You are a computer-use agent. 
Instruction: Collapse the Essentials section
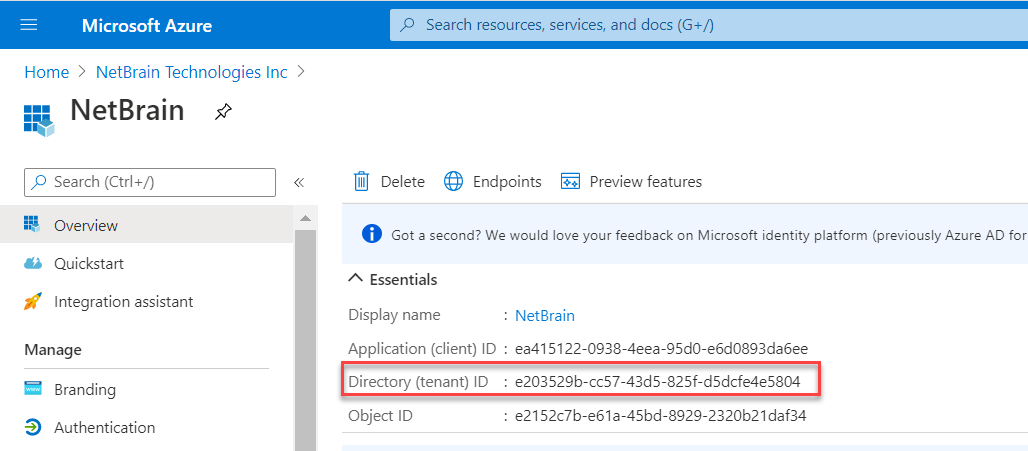click(x=355, y=280)
